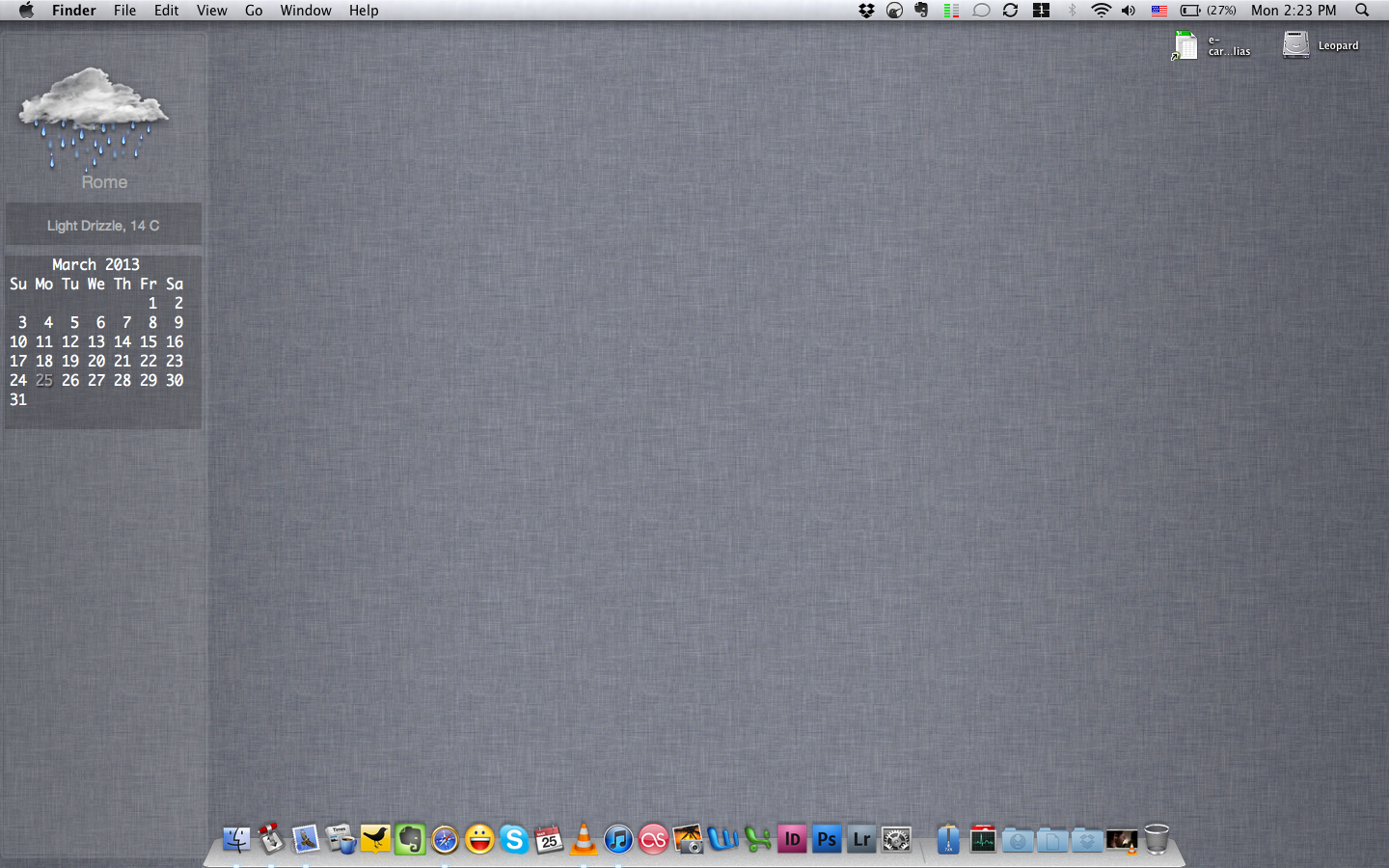Launch the Last.fm scrobbler app
This screenshot has width=1389, height=868.
(x=653, y=839)
